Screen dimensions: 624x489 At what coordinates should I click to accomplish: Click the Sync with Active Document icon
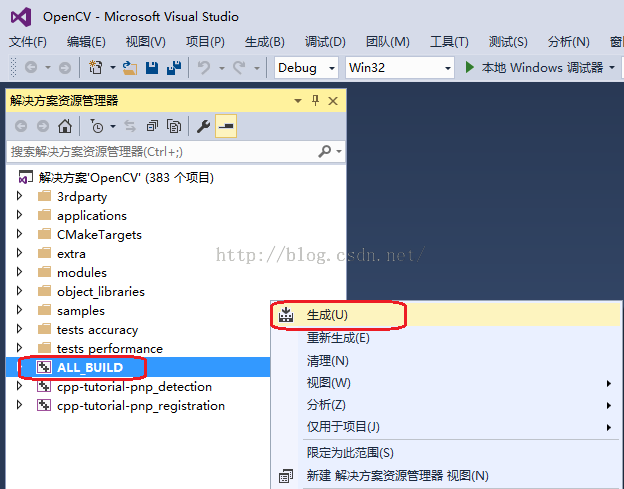point(130,127)
